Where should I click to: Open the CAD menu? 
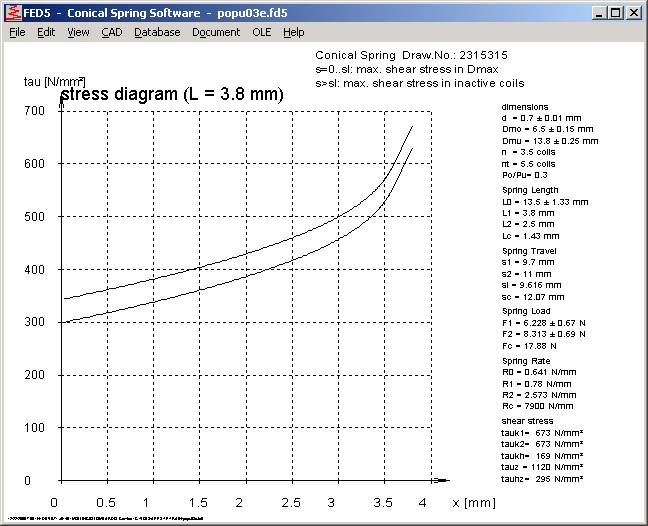(112, 32)
